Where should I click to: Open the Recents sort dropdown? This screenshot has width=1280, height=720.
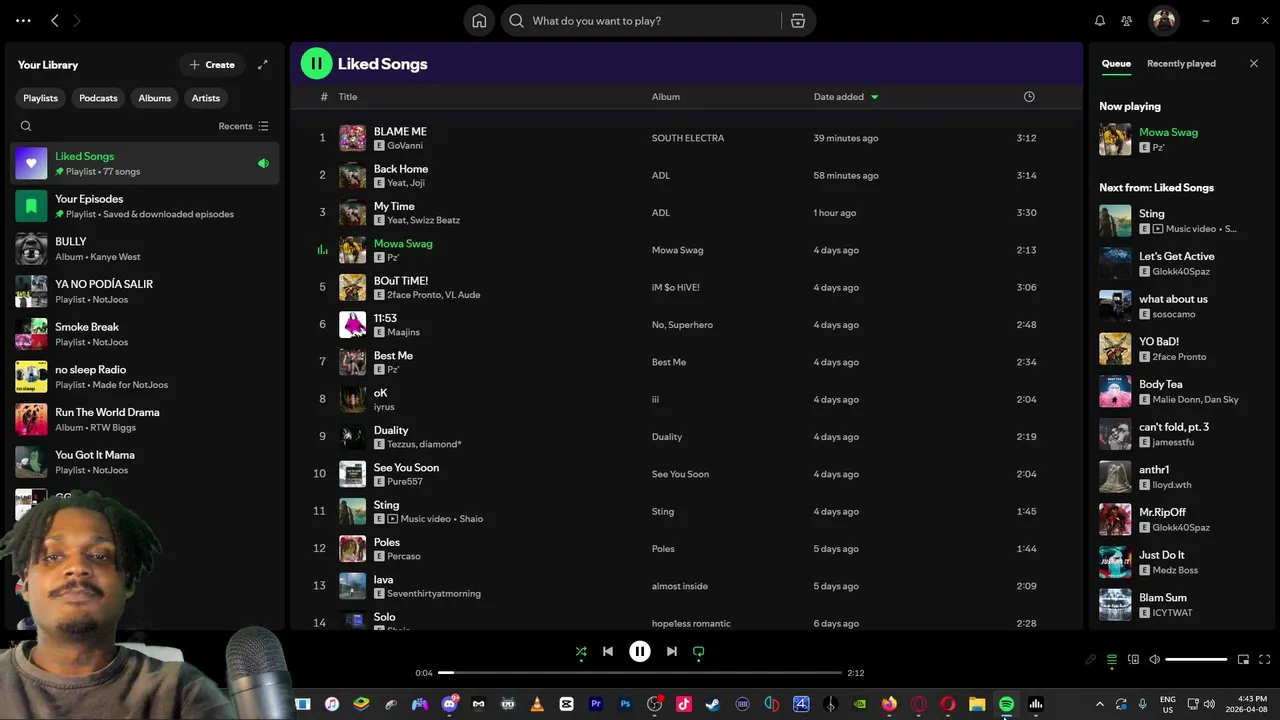click(243, 126)
